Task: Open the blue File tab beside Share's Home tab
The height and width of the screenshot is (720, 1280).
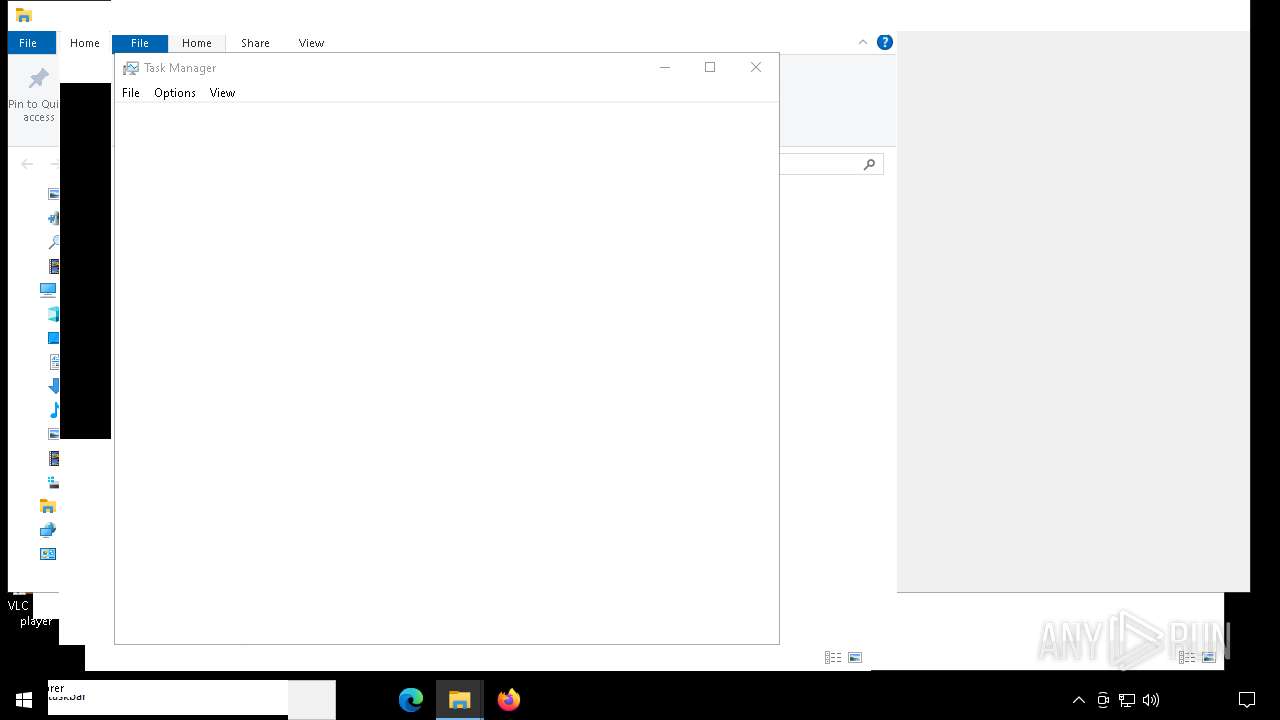Action: point(140,43)
